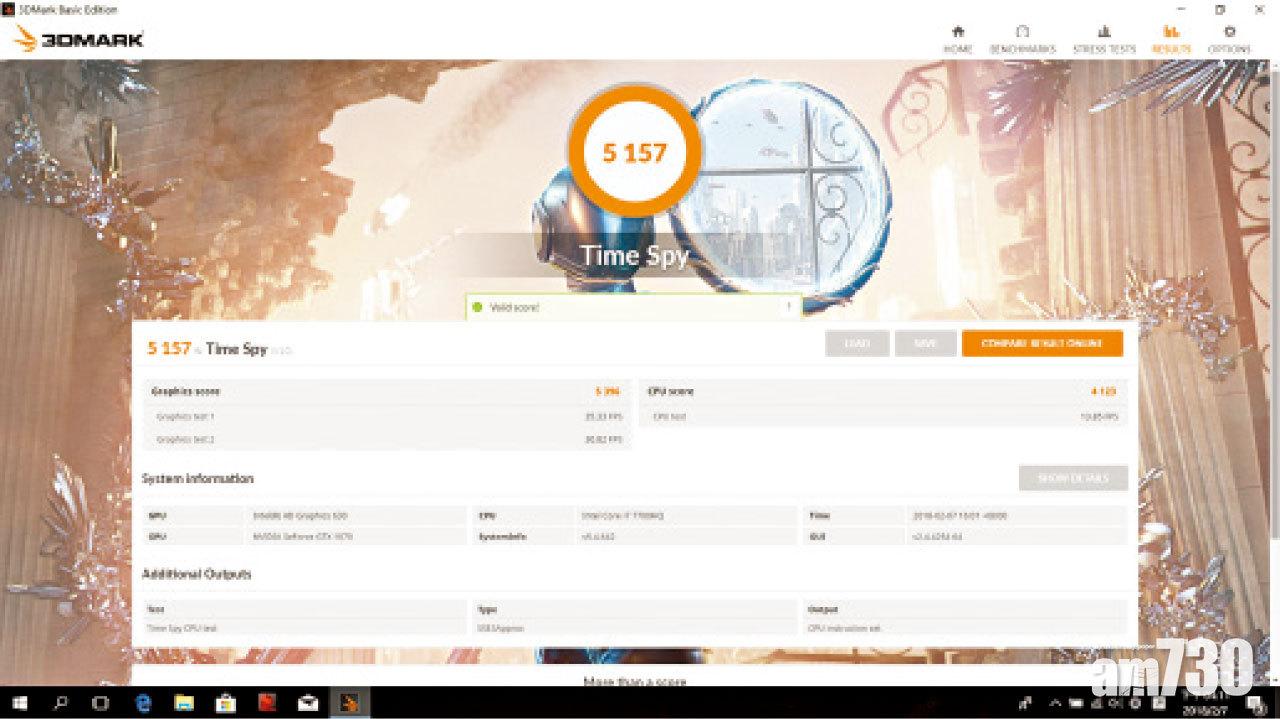
Task: Click the 3DMark icon in the taskbar
Action: pyautogui.click(x=348, y=702)
